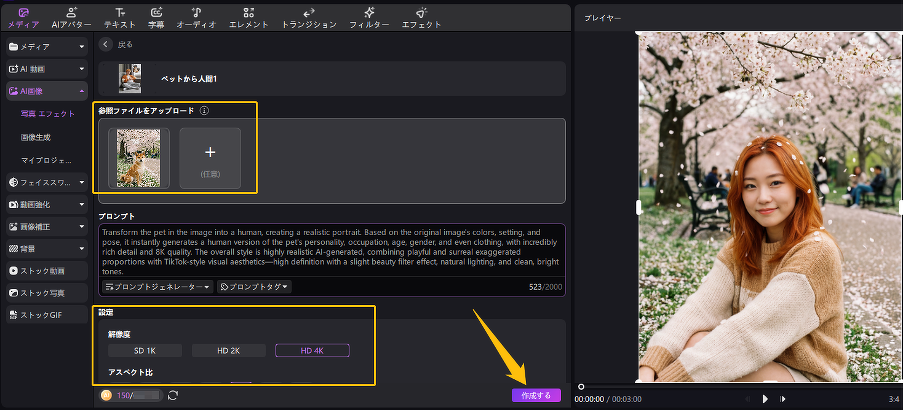Viewport: 904px width, 410px height.
Task: Open the プロンプトタグ dropdown
Action: pyautogui.click(x=254, y=287)
